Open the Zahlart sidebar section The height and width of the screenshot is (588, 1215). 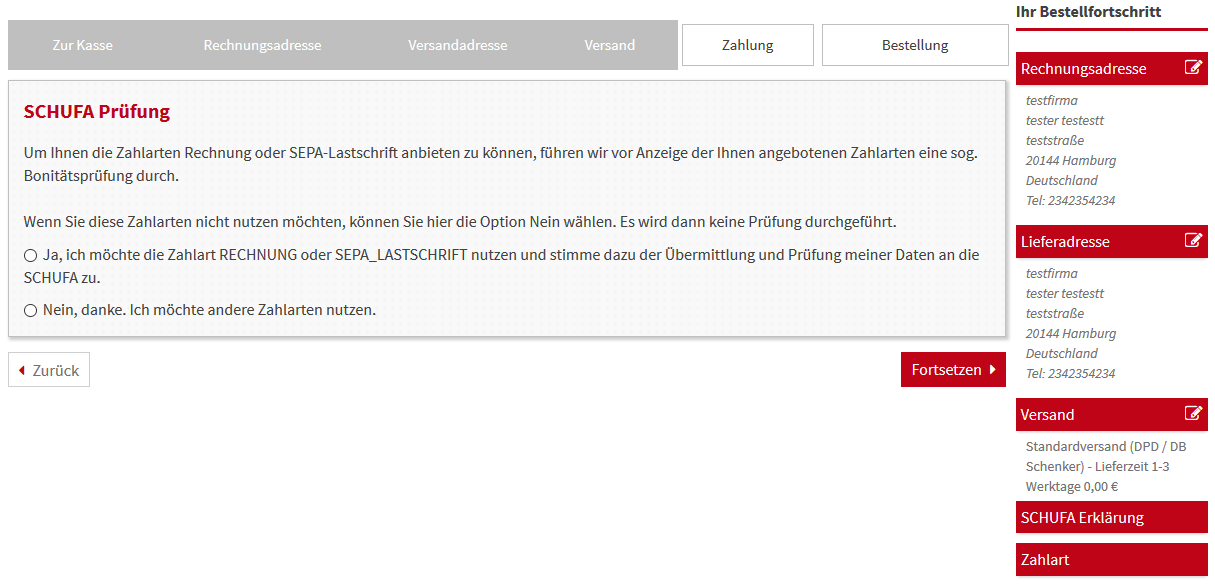coord(1112,560)
